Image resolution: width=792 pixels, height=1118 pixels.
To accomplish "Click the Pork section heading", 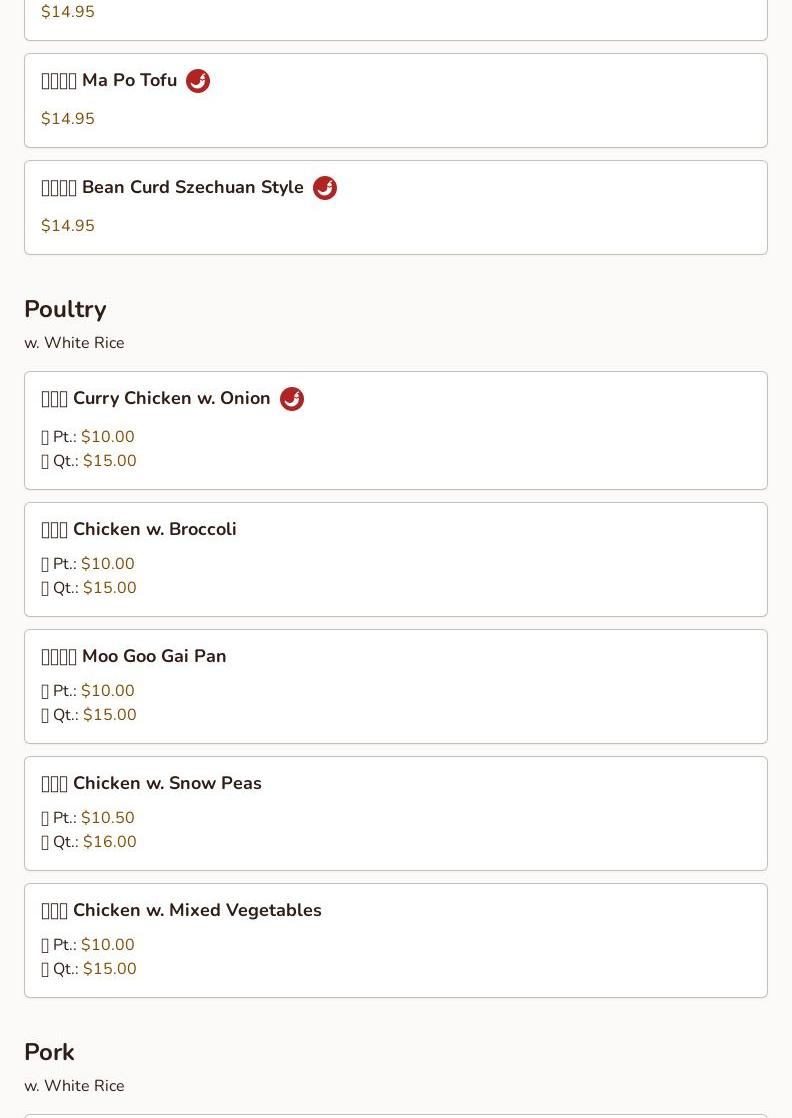I will pos(49,1053).
